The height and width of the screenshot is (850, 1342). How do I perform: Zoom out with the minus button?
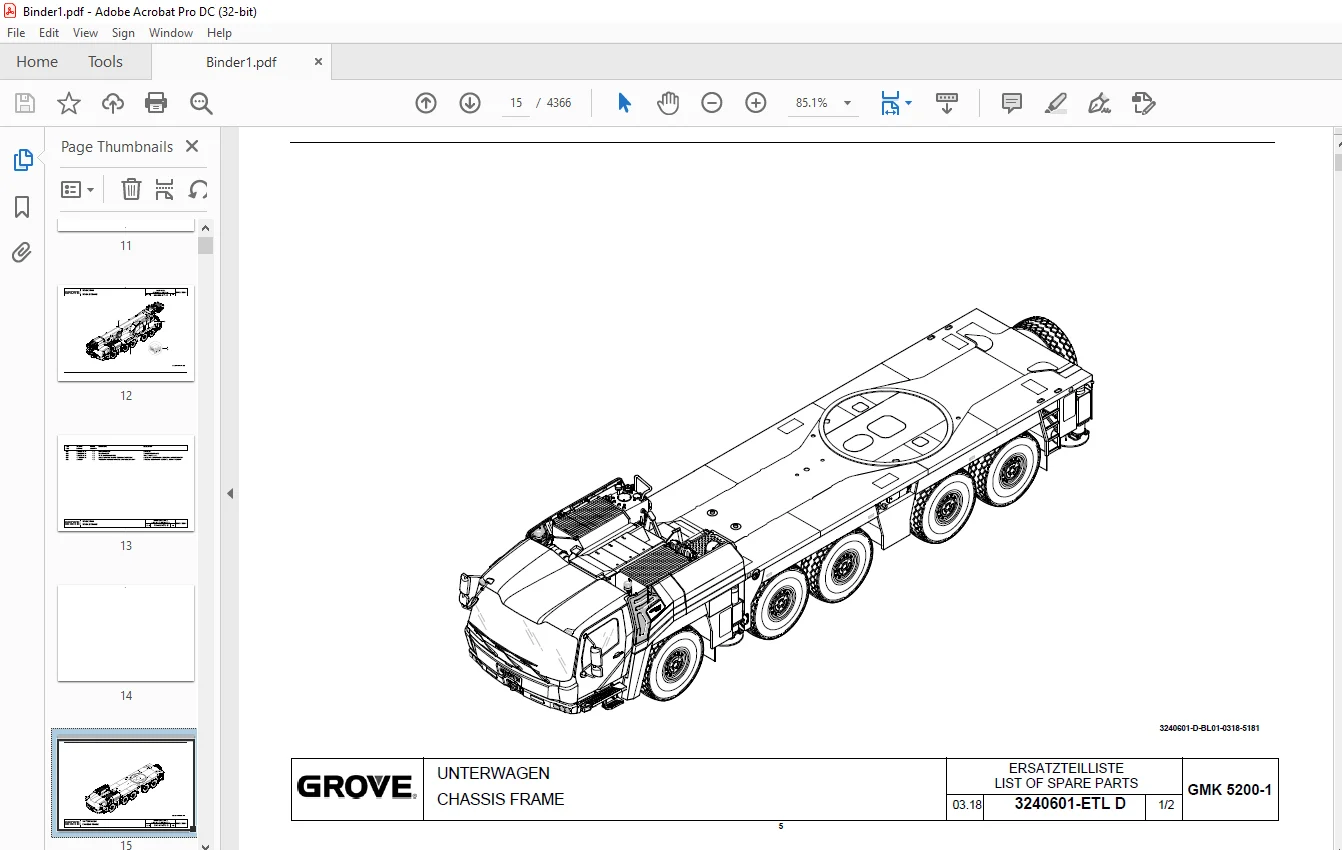click(712, 103)
